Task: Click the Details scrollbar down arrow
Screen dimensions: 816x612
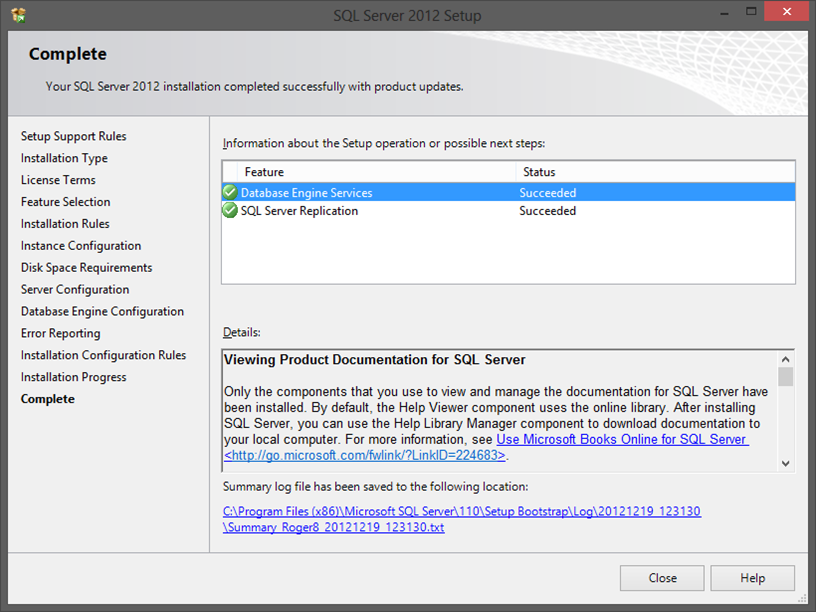Action: pyautogui.click(x=786, y=463)
